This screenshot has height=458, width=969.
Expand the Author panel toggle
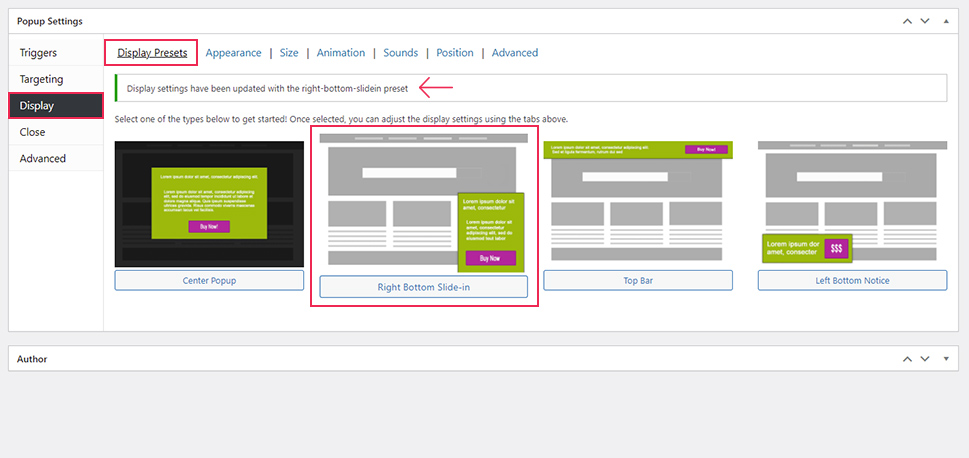pyautogui.click(x=946, y=359)
